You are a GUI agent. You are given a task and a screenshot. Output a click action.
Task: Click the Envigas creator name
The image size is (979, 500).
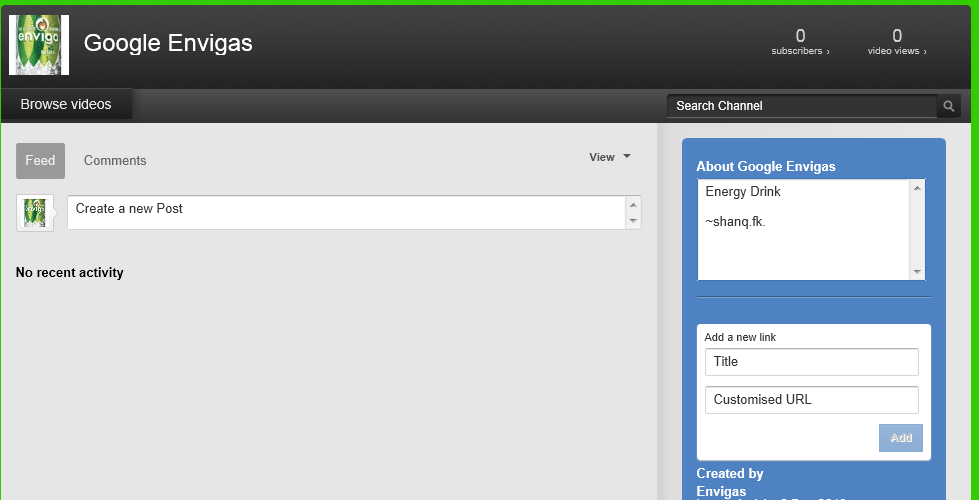point(721,491)
